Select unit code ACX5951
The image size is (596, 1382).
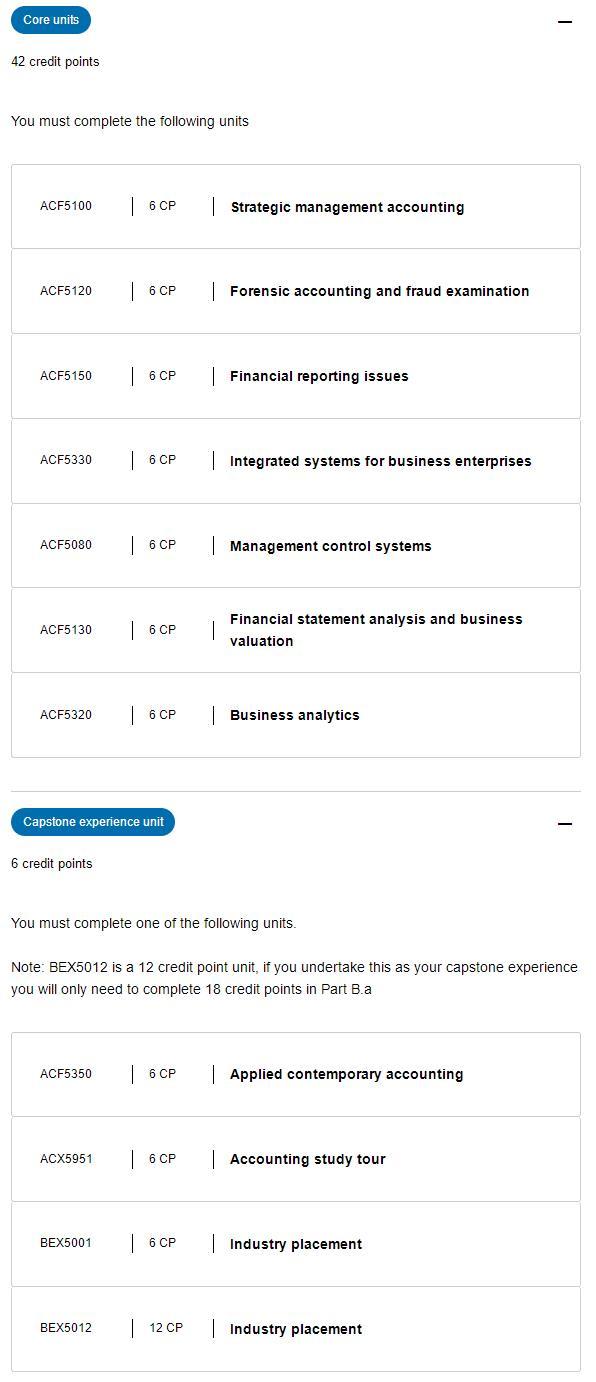(66, 1159)
